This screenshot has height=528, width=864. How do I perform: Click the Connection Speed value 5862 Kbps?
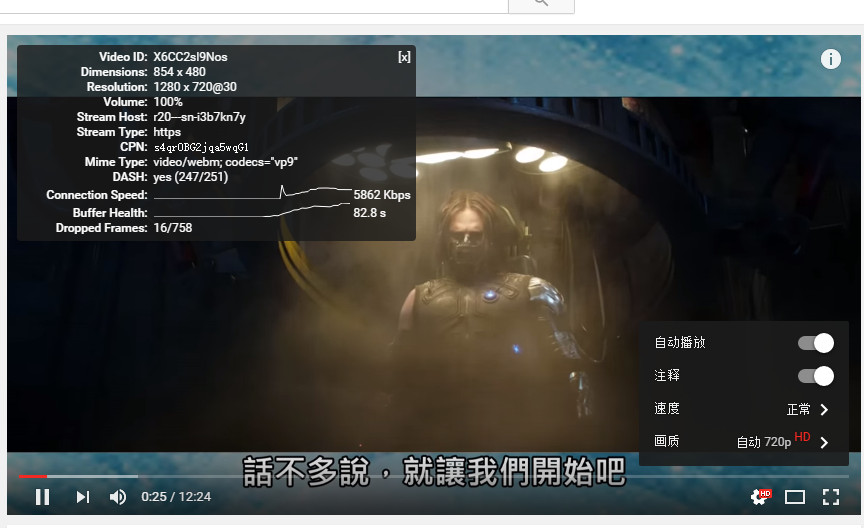pyautogui.click(x=382, y=195)
